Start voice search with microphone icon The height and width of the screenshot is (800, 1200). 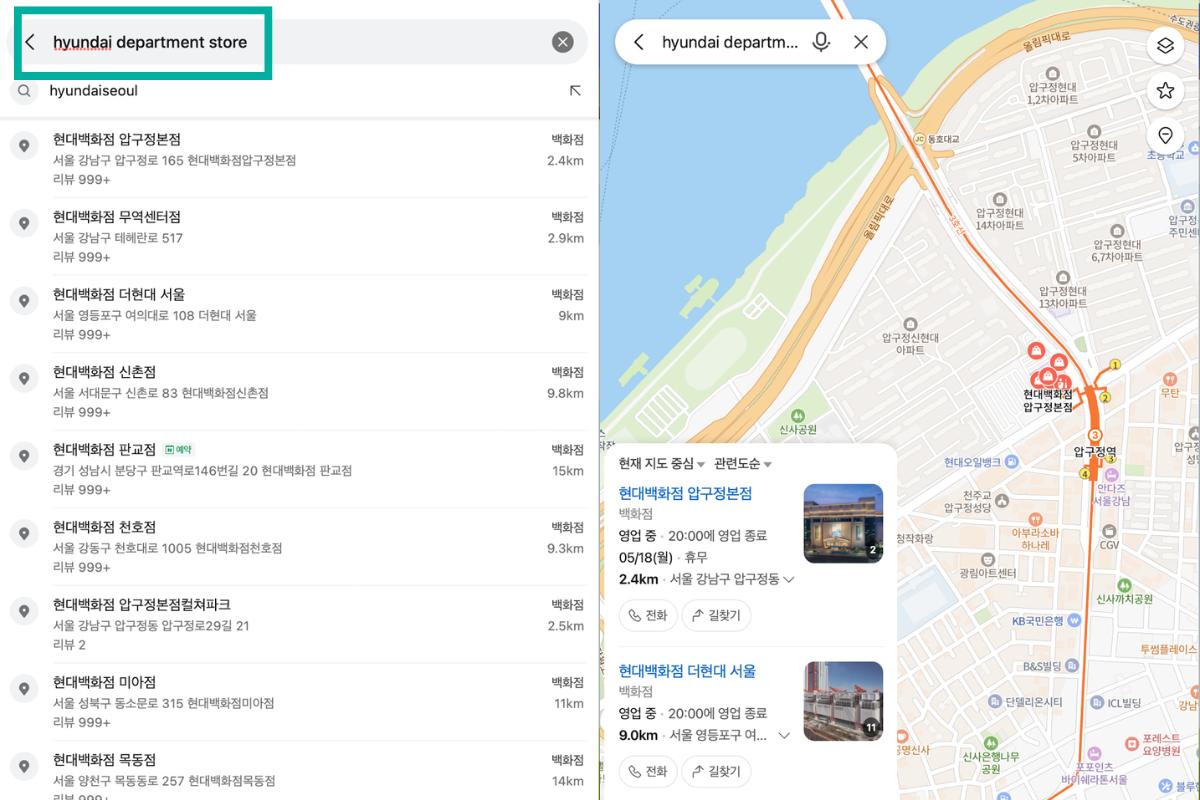pos(821,42)
